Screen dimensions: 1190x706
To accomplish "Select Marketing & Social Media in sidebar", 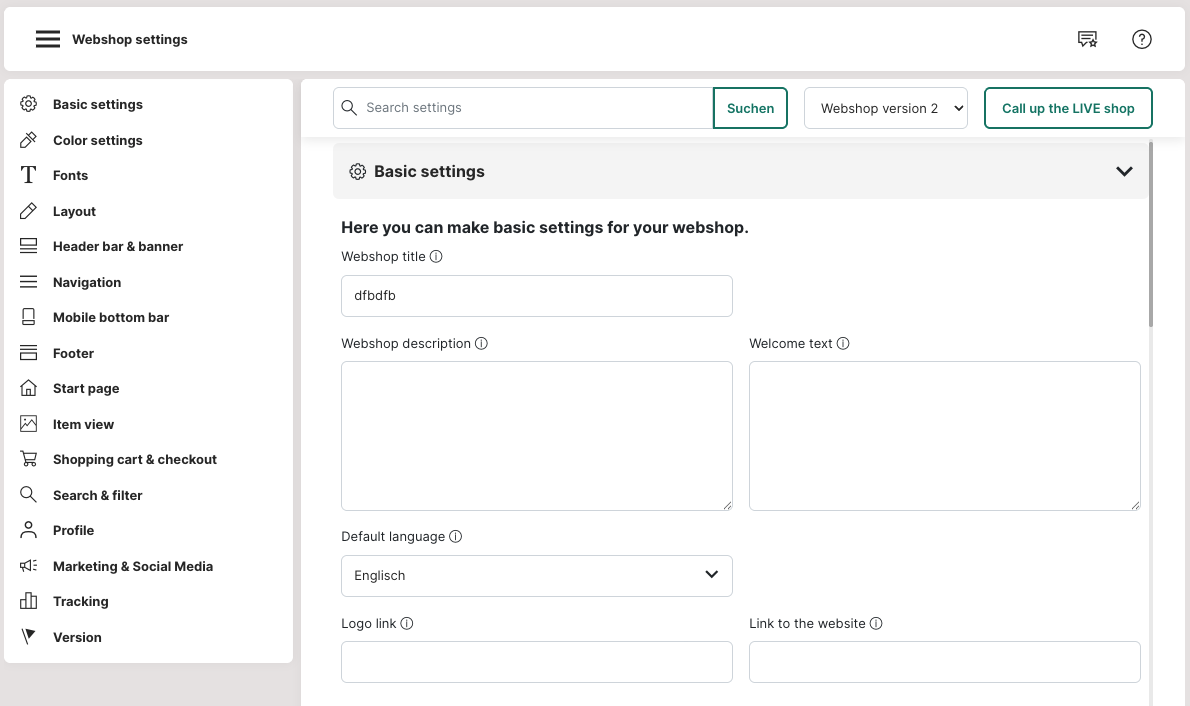I will 132,566.
